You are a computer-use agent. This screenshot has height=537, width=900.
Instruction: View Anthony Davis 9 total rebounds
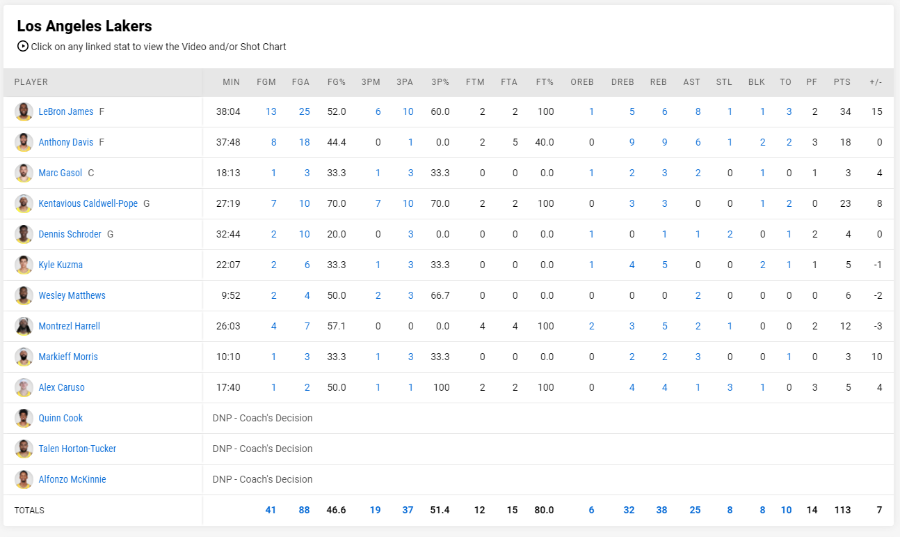tap(665, 142)
